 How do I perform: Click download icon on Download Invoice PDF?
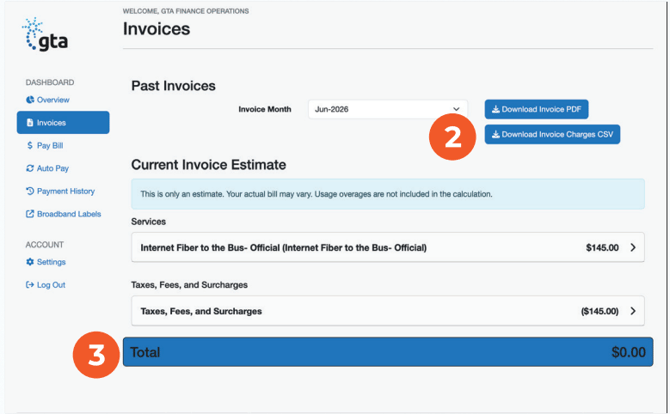[496, 109]
